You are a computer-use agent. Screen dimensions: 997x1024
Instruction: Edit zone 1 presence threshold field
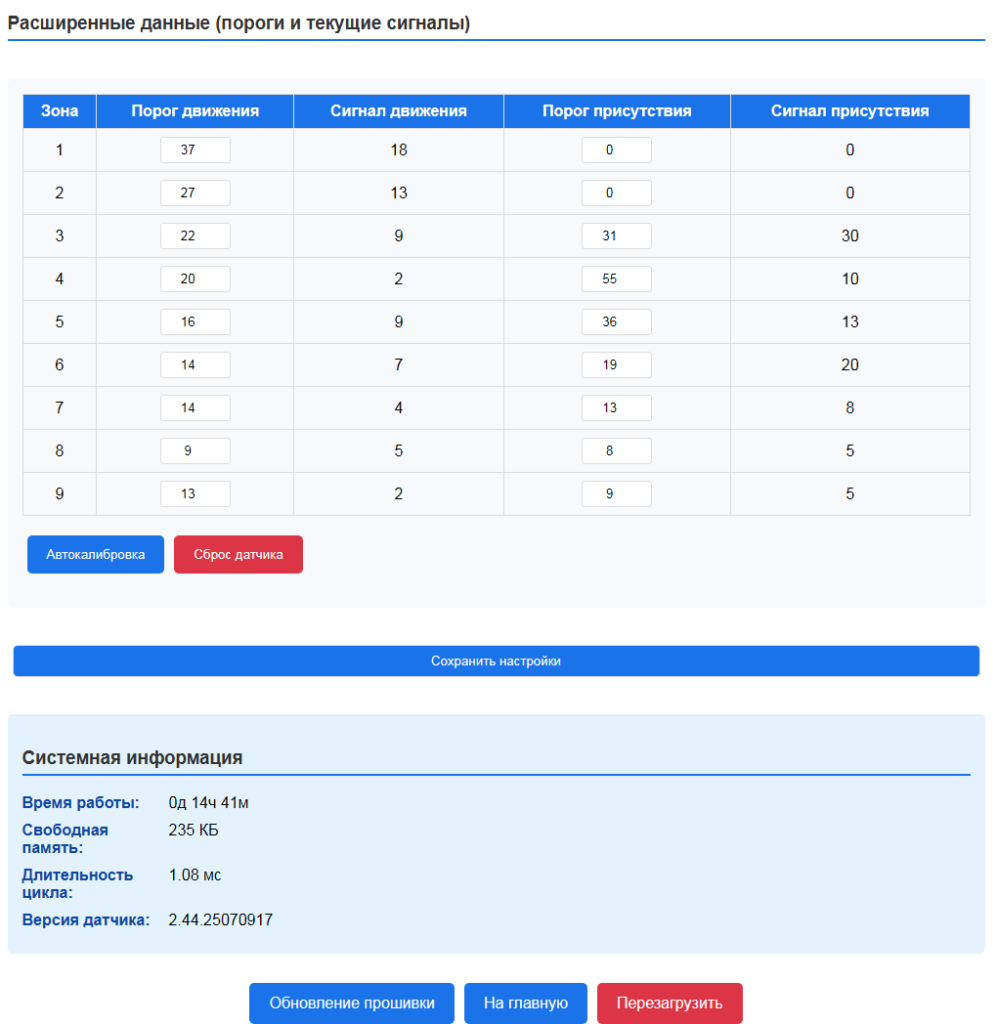click(616, 150)
